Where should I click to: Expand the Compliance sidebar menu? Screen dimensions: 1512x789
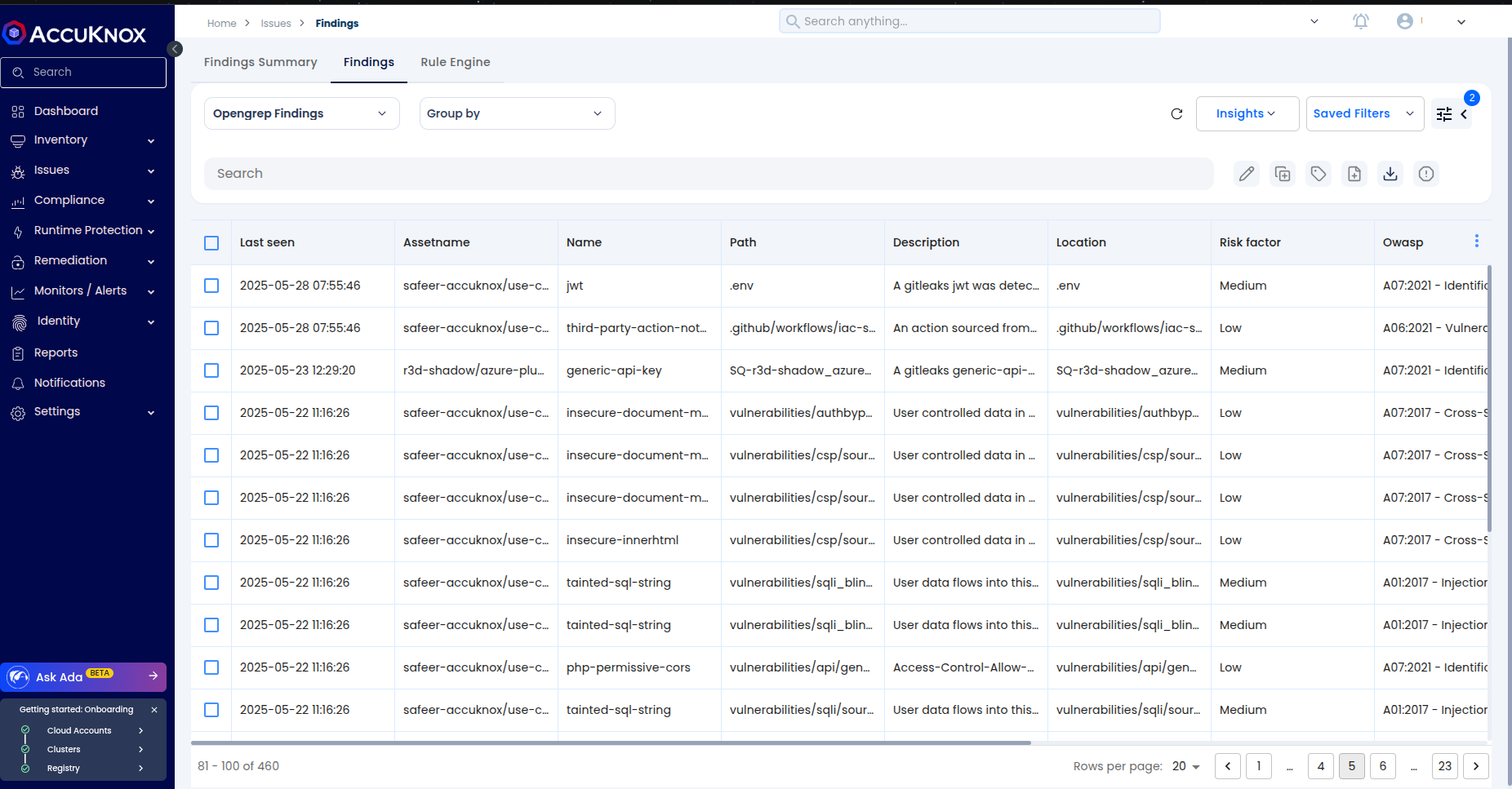pyautogui.click(x=82, y=201)
